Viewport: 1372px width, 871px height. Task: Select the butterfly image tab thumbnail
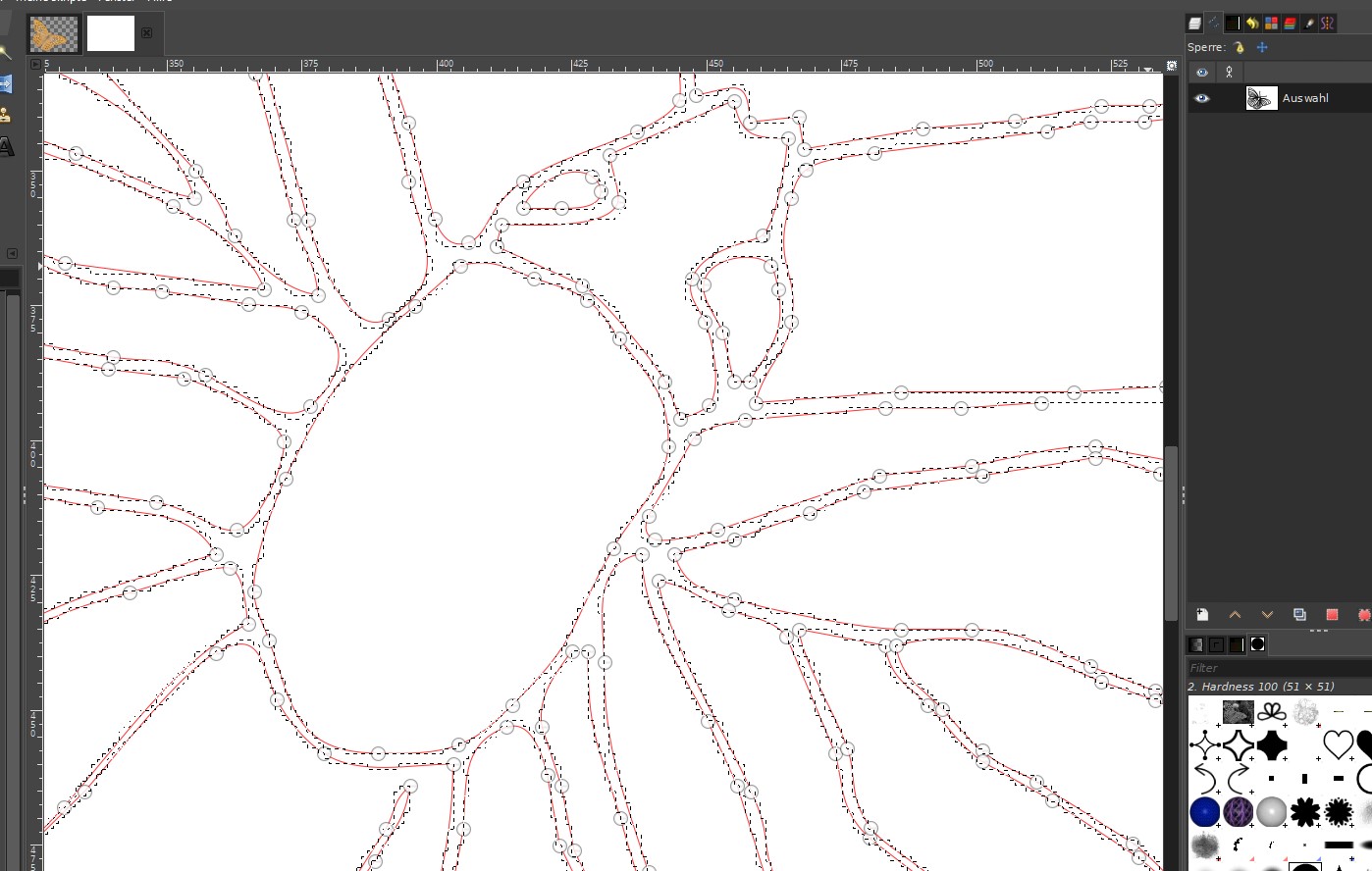53,34
